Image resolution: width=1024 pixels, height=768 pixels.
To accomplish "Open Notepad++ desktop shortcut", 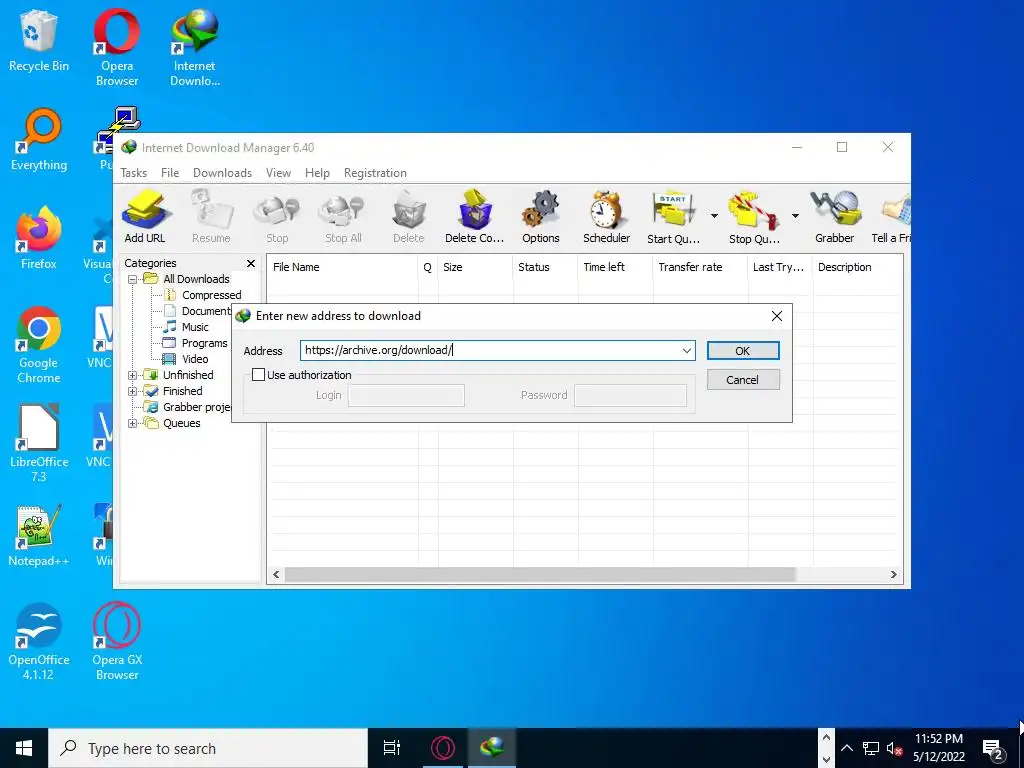I will (x=39, y=536).
